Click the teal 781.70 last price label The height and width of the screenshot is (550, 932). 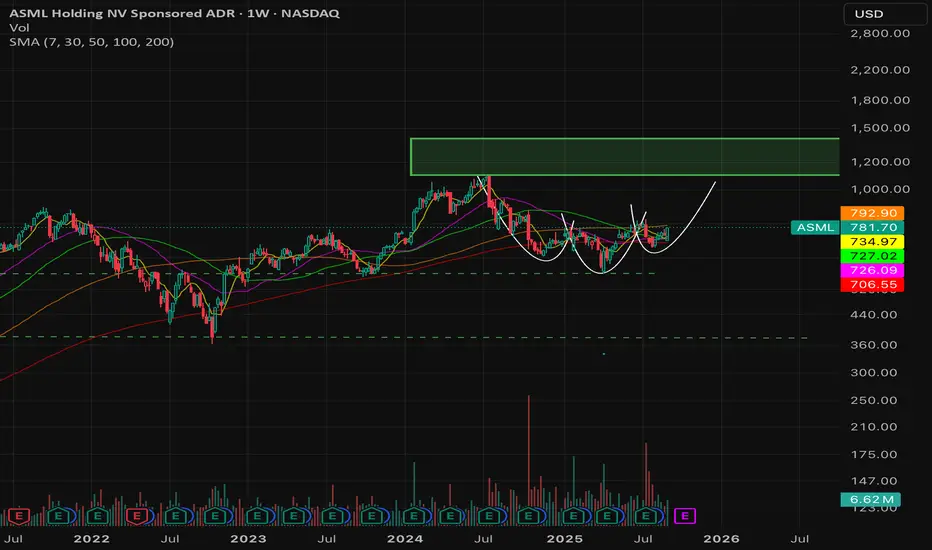point(872,227)
